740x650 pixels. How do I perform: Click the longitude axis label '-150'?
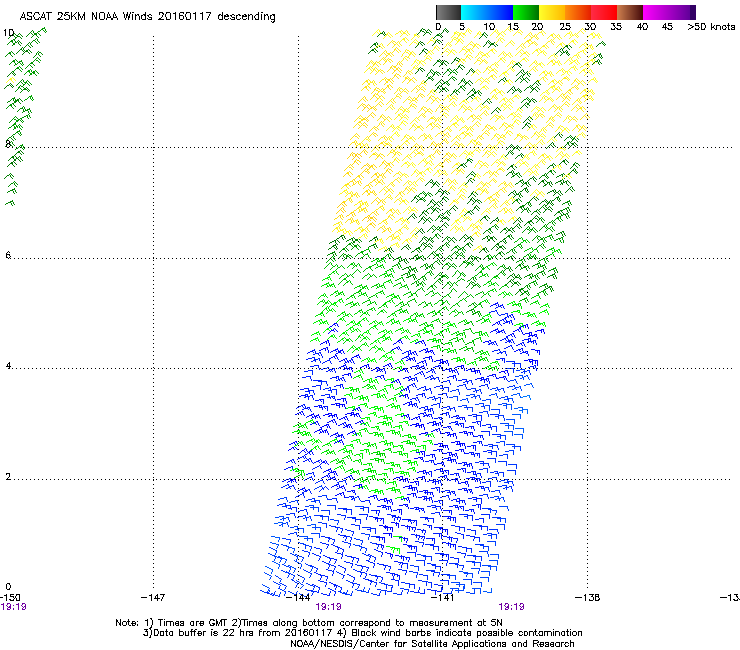(10, 598)
